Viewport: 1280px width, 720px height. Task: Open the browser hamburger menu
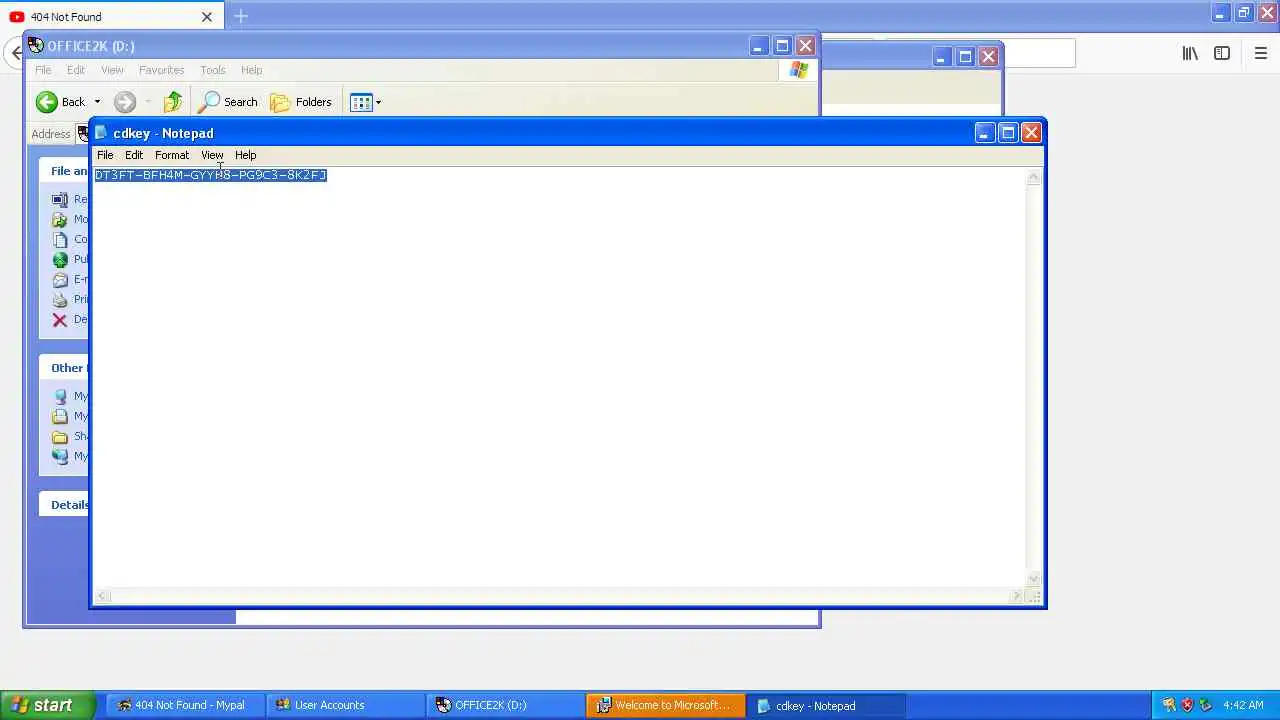click(x=1260, y=53)
